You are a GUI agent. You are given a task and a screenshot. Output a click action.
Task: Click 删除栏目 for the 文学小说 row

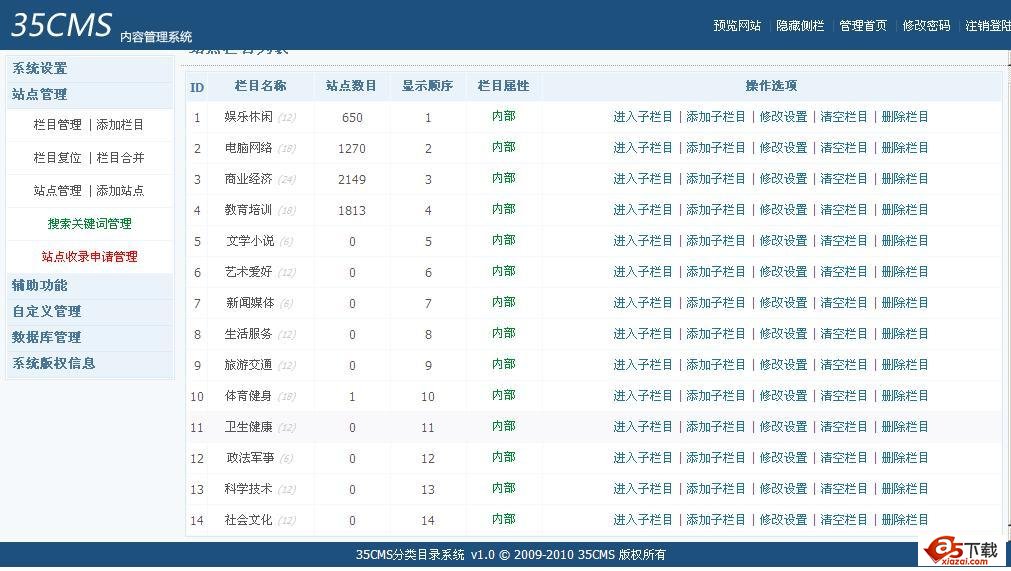[905, 241]
